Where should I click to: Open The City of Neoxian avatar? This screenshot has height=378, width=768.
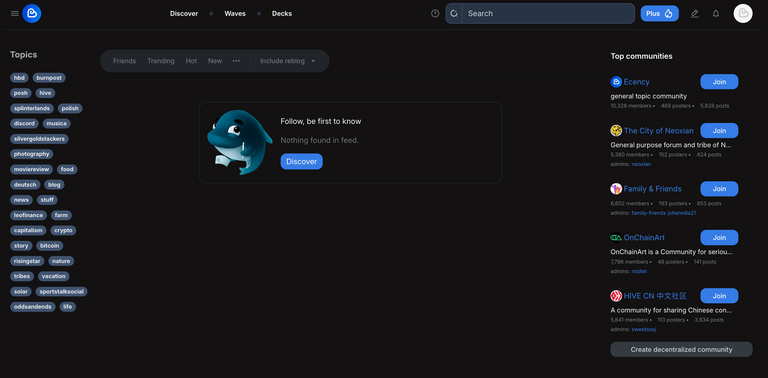[616, 131]
